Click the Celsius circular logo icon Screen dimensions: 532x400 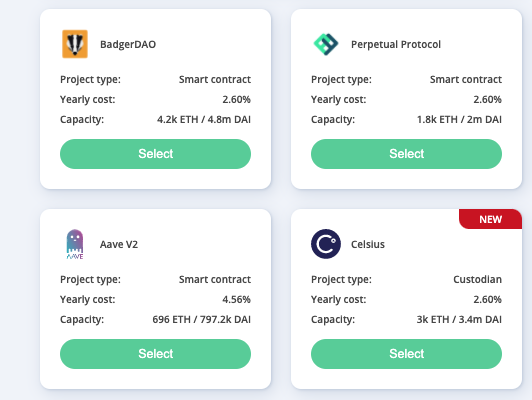pos(326,244)
